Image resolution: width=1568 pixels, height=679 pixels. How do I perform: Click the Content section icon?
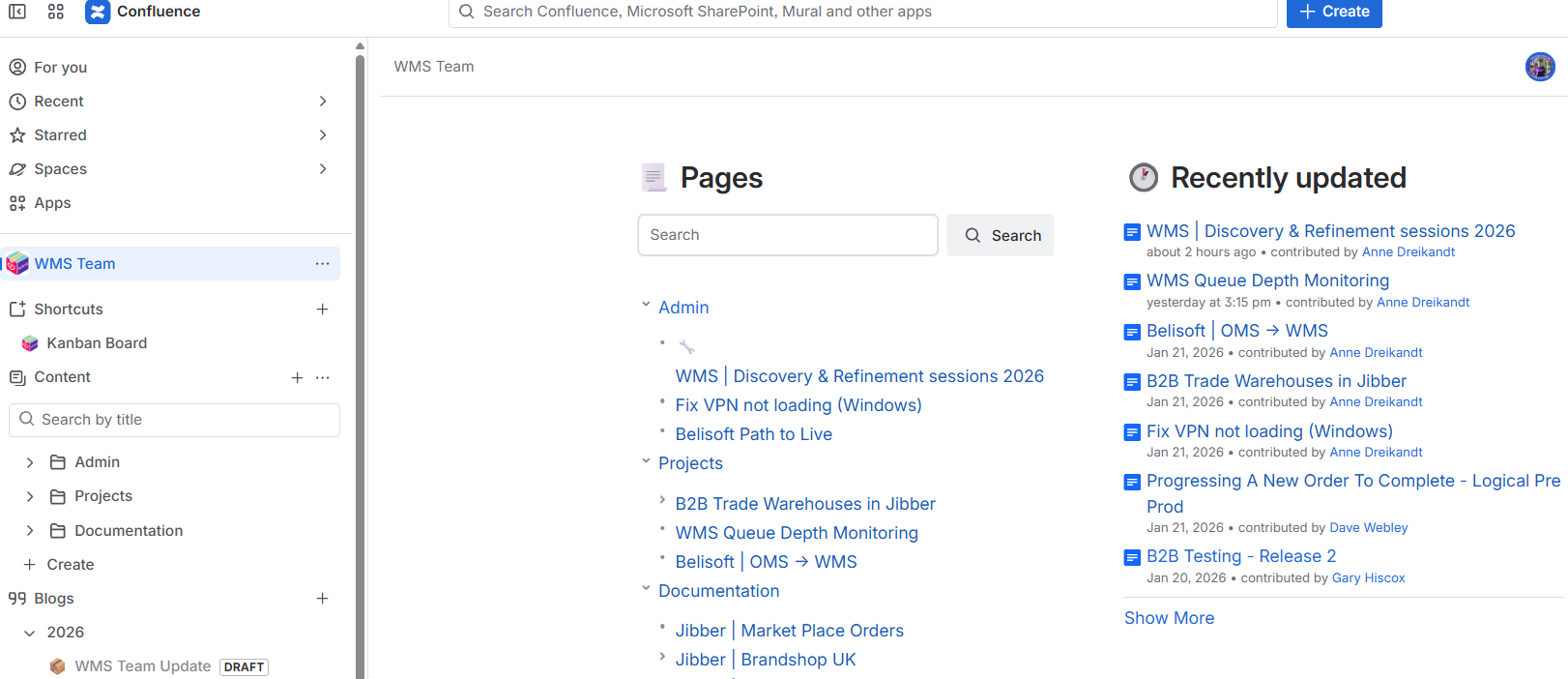pos(17,377)
